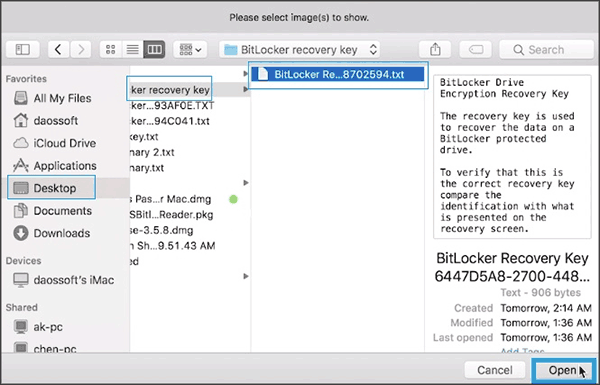600x385 pixels.
Task: Select BitLocker Re...8702594.txt file
Action: [x=338, y=74]
